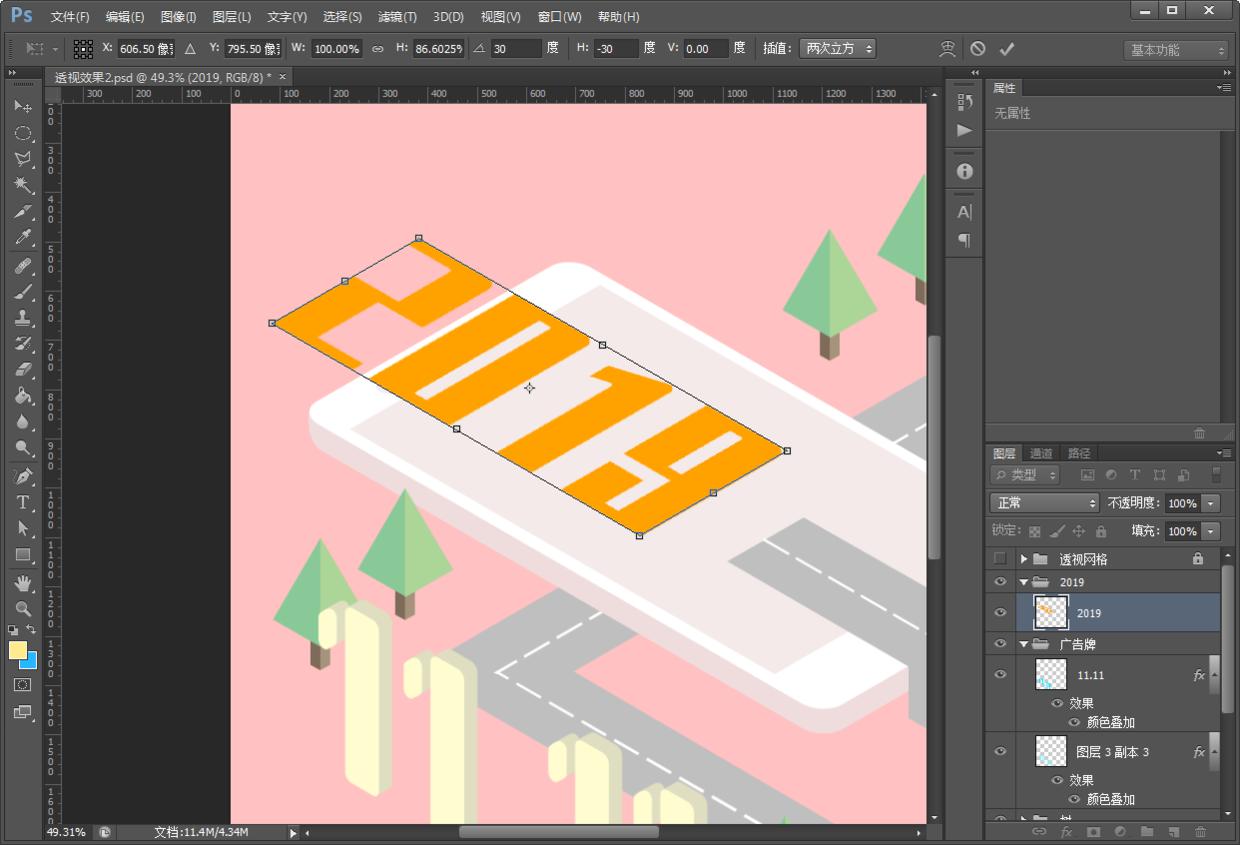Select the Pen tool in the toolbox
The height and width of the screenshot is (845, 1240).
(x=23, y=476)
